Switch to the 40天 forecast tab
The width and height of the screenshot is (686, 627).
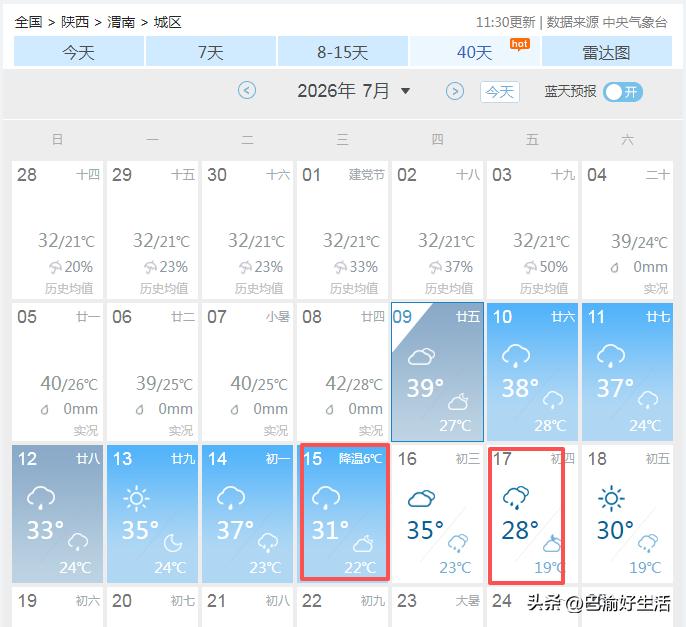[x=475, y=52]
